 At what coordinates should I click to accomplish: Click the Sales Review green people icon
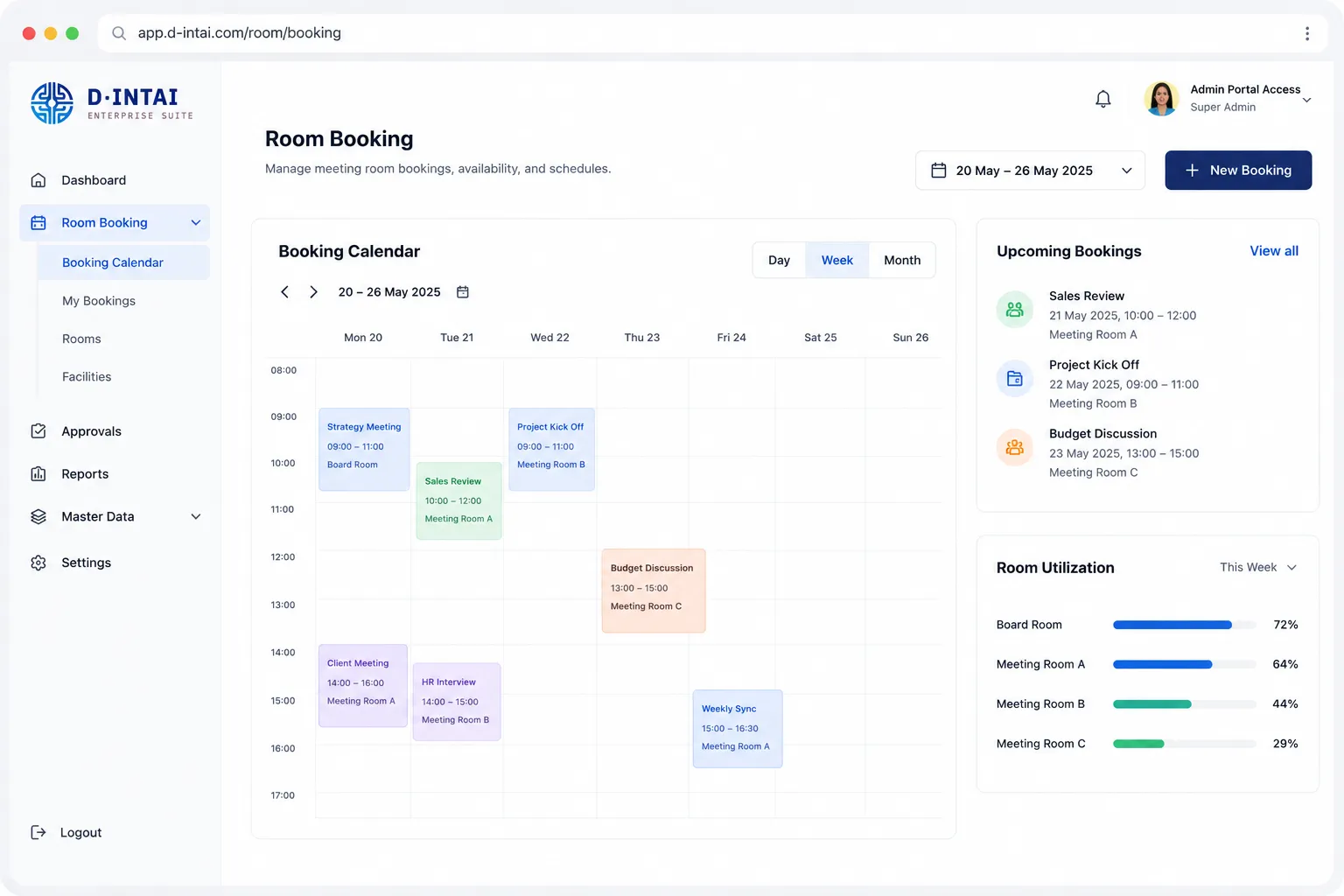1015,310
